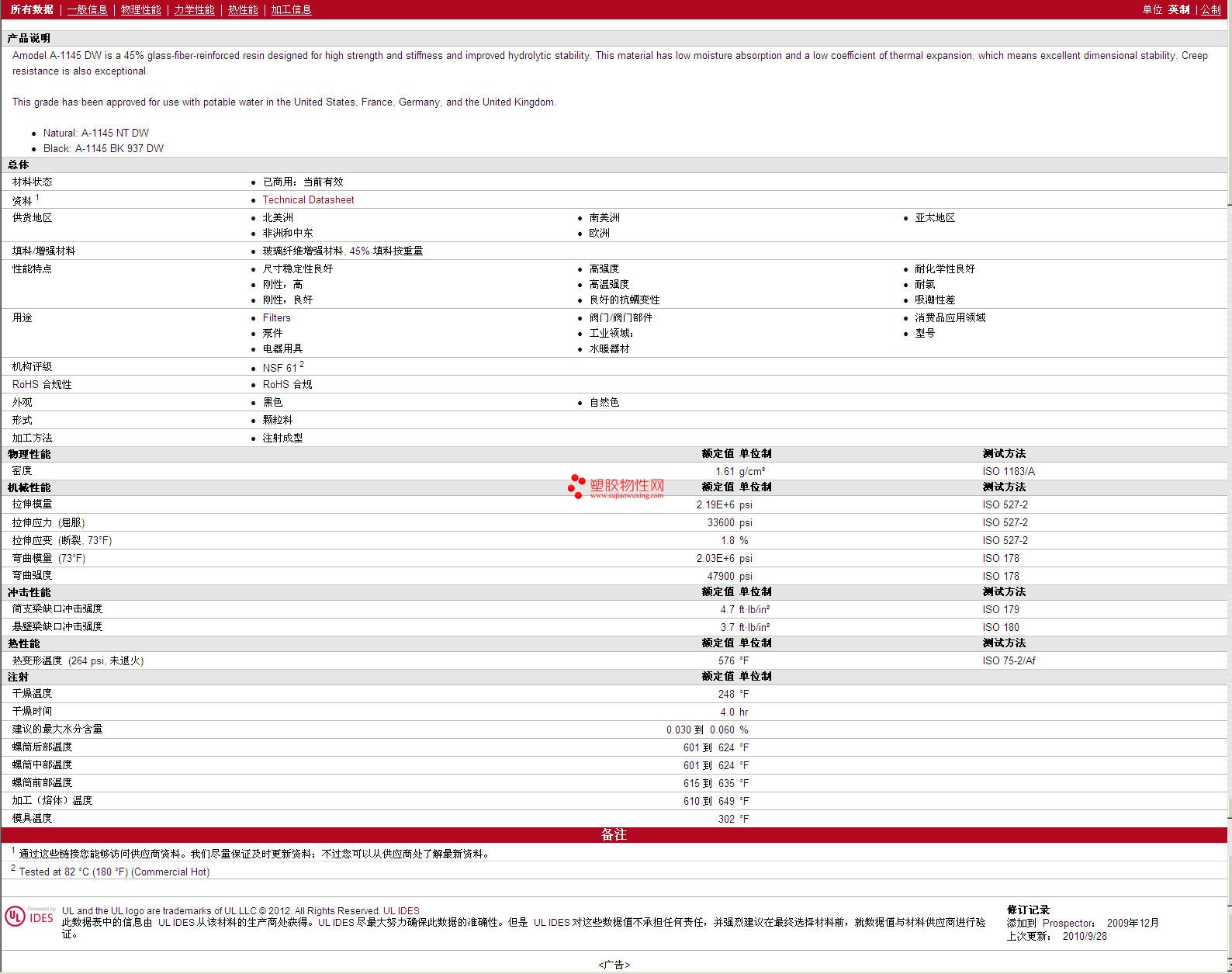The image size is (1232, 974).
Task: Click the UL IDES logo in footer
Action: pyautogui.click(x=29, y=917)
